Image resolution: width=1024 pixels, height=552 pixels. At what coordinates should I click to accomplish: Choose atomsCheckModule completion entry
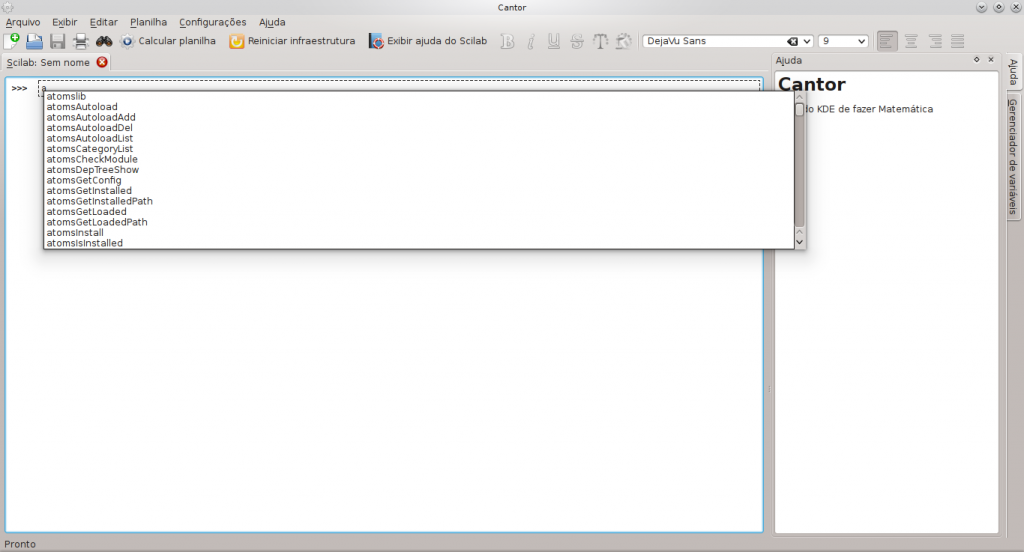[419, 159]
